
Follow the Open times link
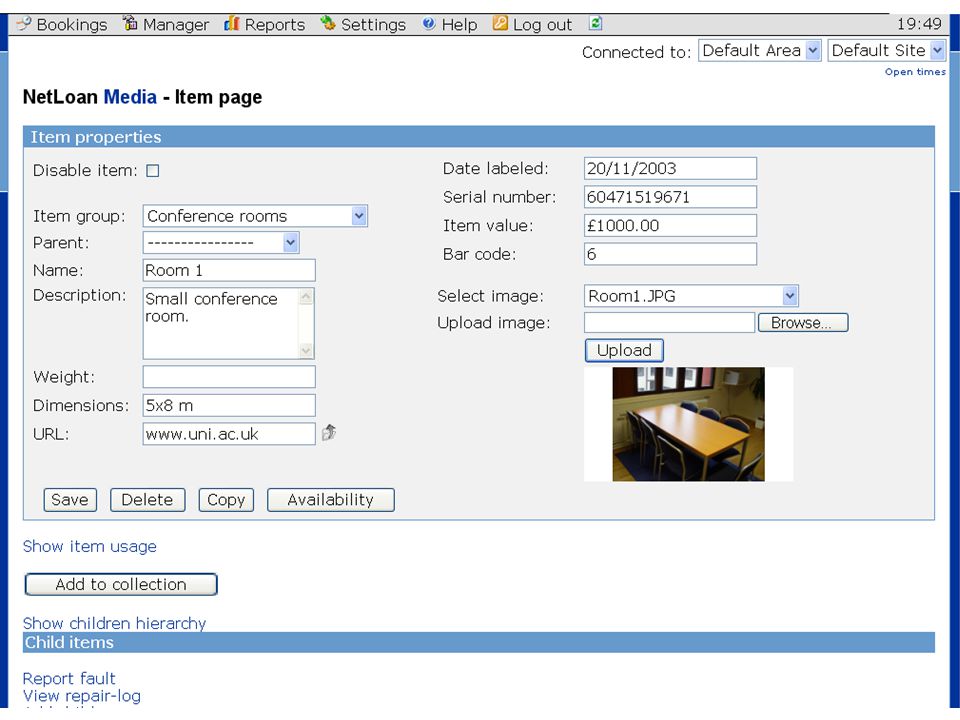[x=915, y=72]
